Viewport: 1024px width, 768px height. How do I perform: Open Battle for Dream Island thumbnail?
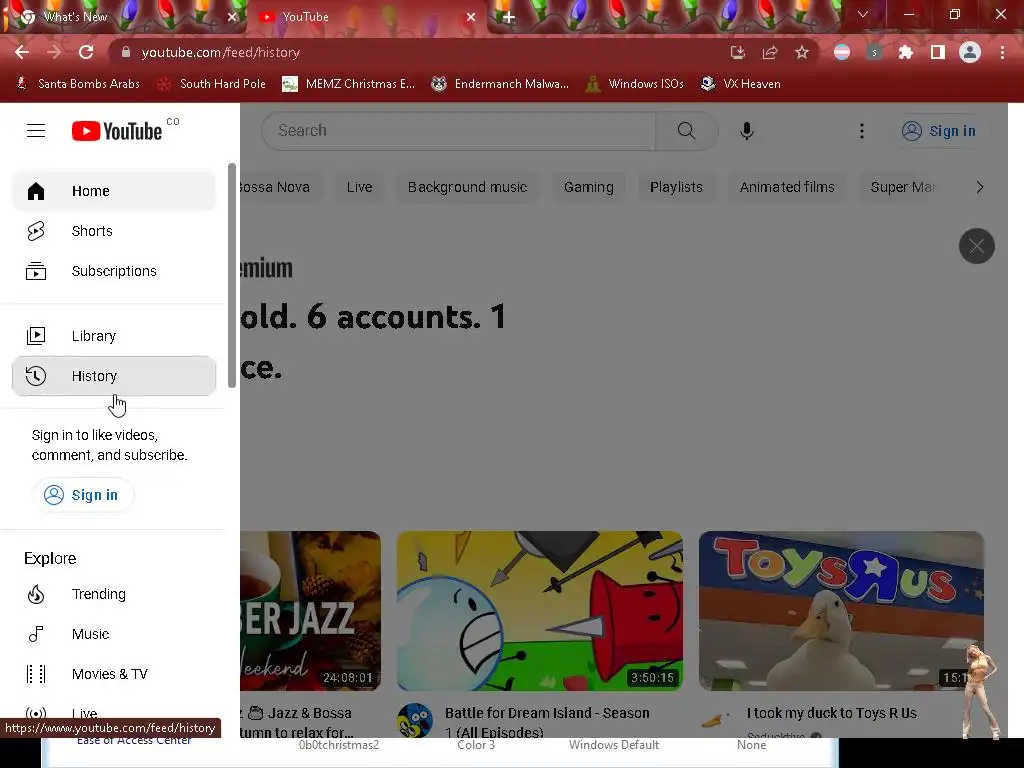(x=540, y=611)
